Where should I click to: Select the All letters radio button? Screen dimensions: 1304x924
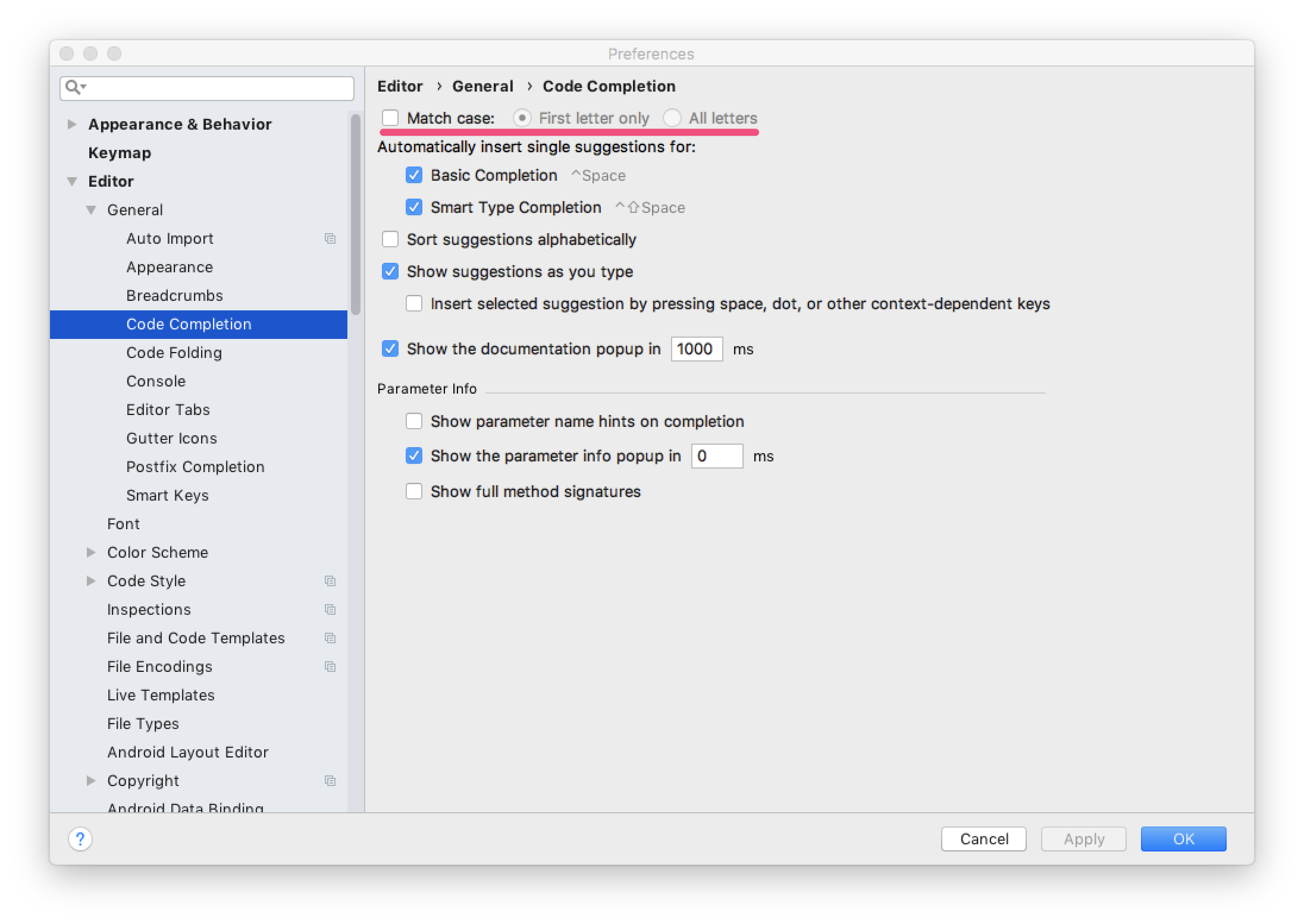[x=672, y=118]
